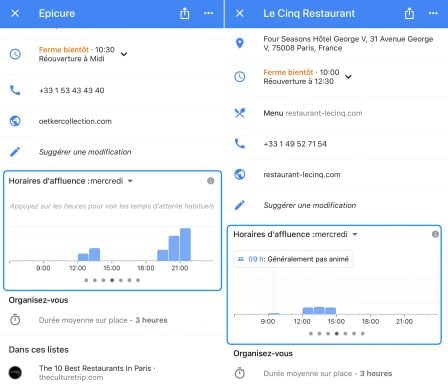
Task: Open day dropdown in Epicure Horaires d'affluence
Action: (x=130, y=181)
